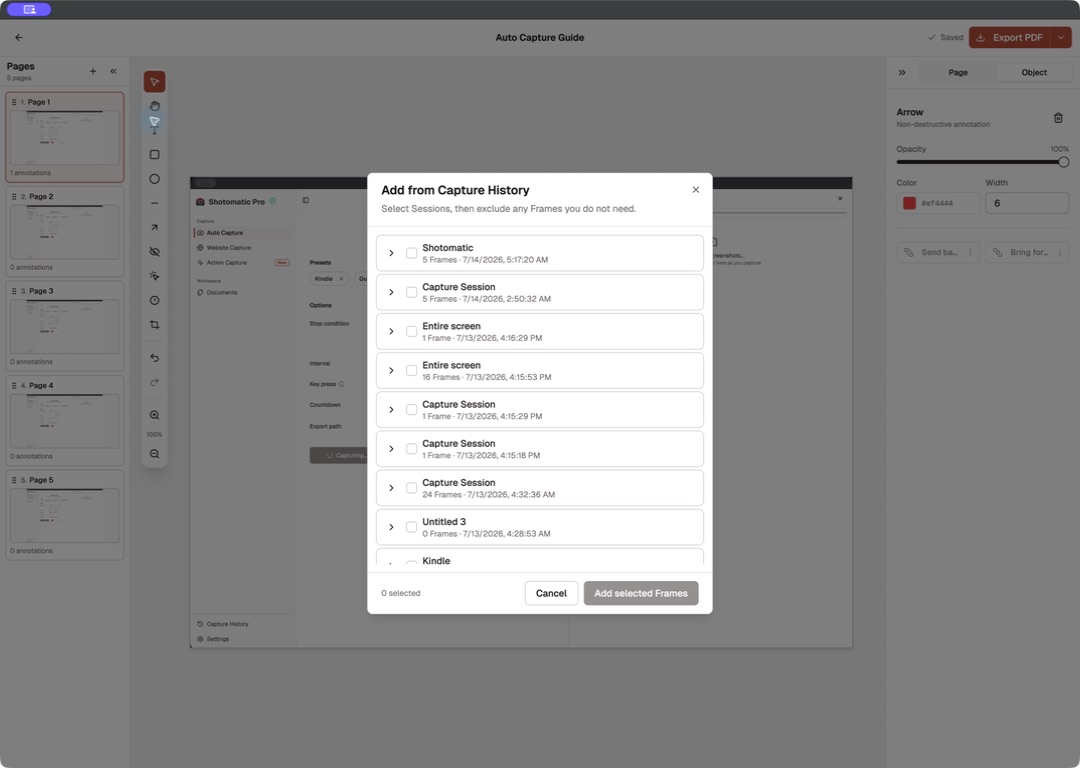Click the Width input field
The height and width of the screenshot is (768, 1080).
pos(1027,203)
